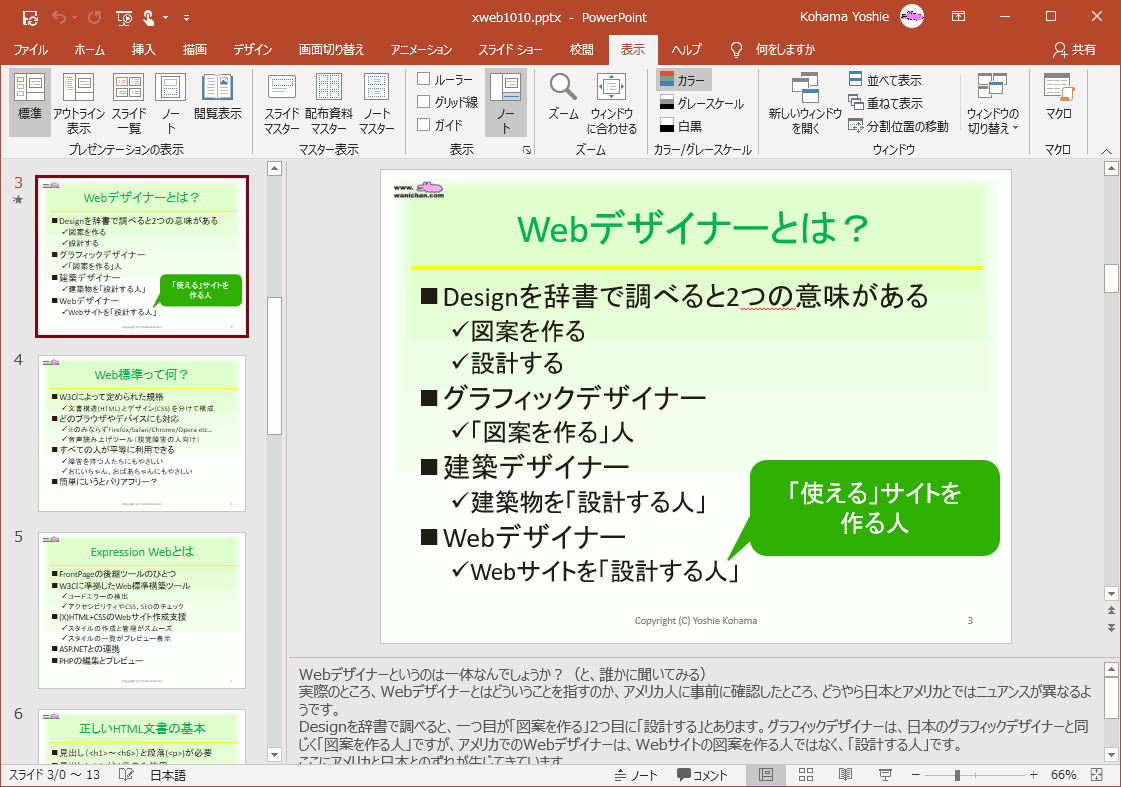
Task: Enable the Guides (ガイド) checkbox
Action: 424,125
